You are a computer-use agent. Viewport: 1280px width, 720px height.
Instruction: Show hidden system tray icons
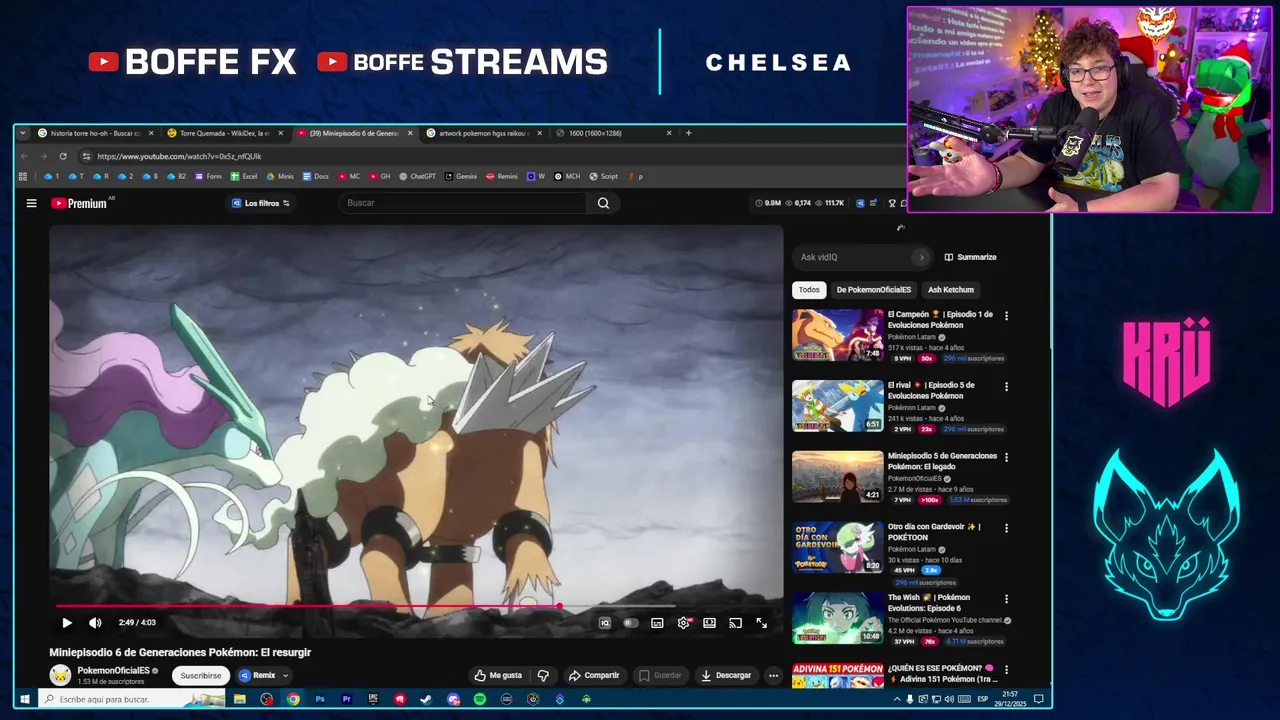coord(896,699)
